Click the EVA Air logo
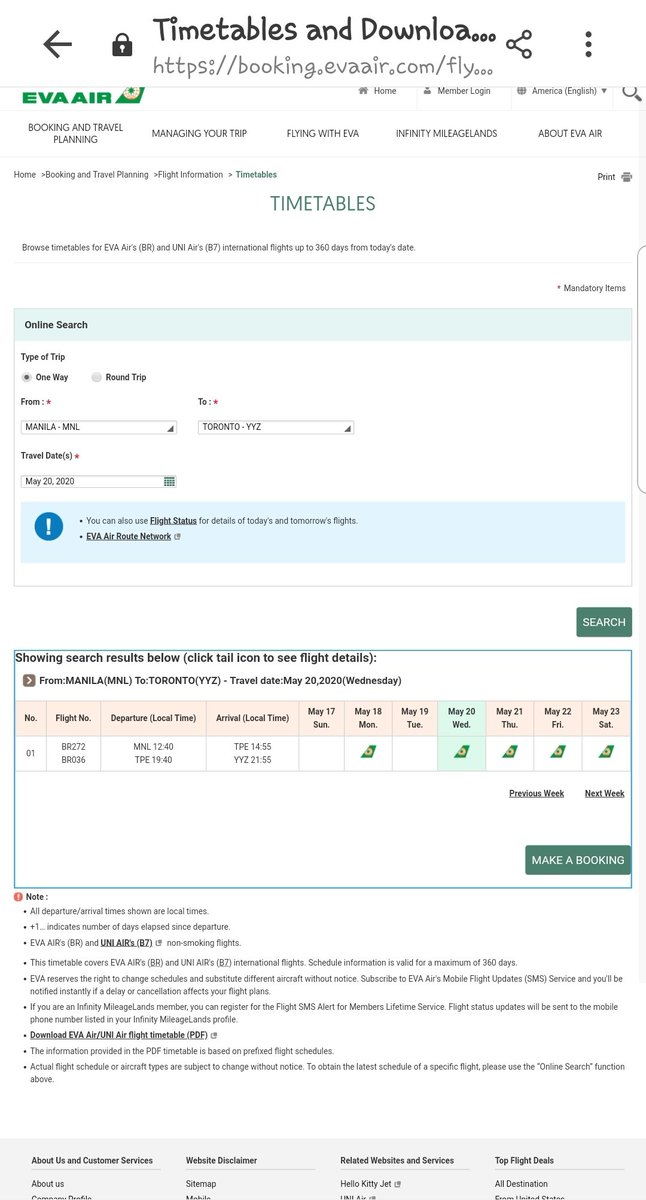The width and height of the screenshot is (646, 1200). pyautogui.click(x=83, y=96)
